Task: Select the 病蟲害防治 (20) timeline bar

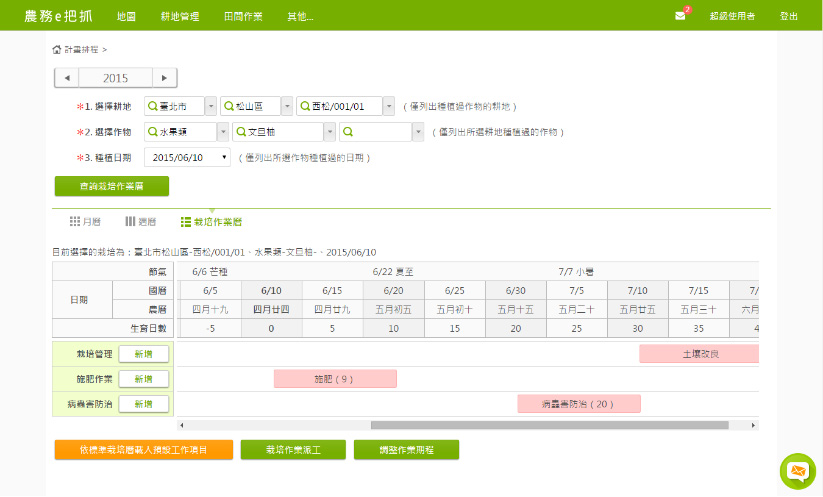Action: [578, 404]
